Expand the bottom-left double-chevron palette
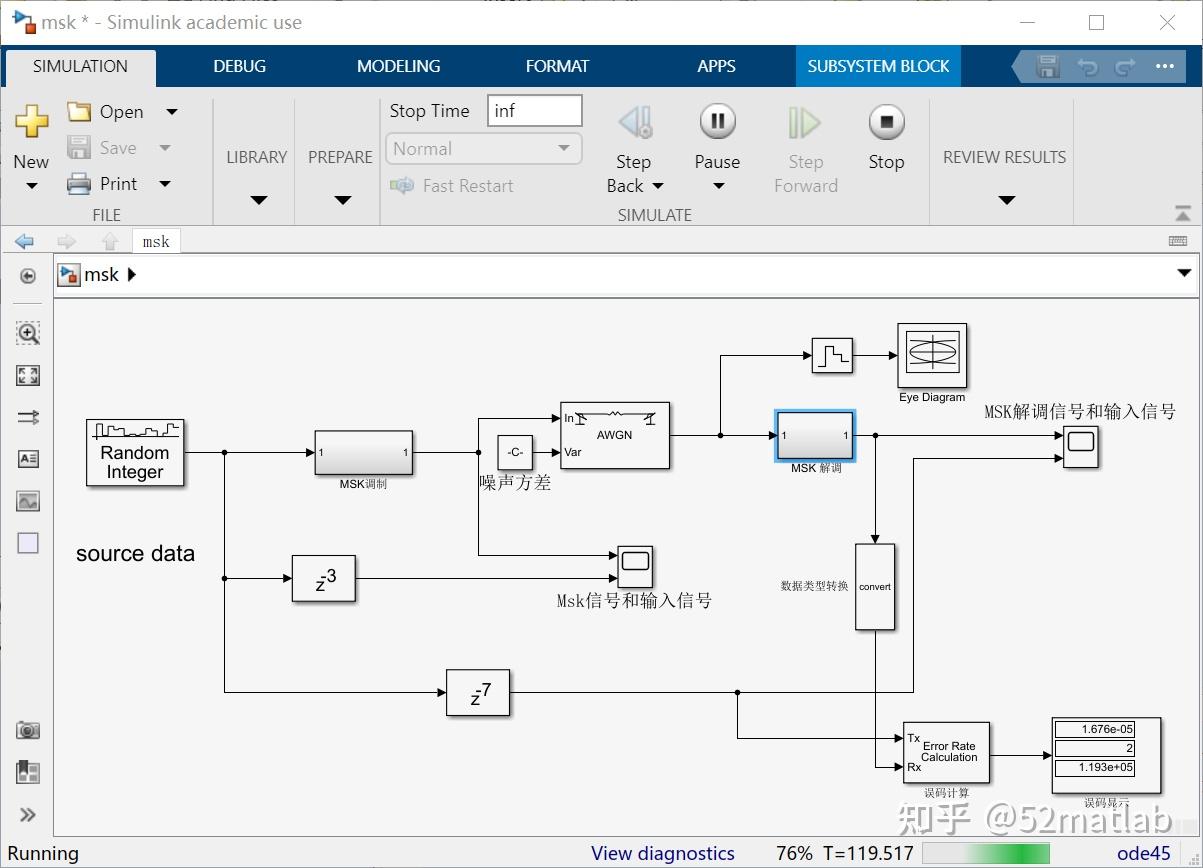 click(x=28, y=814)
